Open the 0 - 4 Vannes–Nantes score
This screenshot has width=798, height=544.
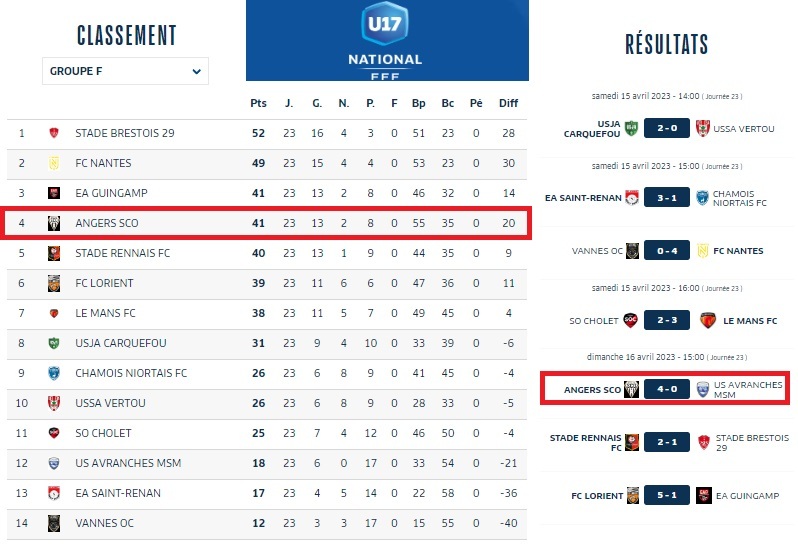pyautogui.click(x=666, y=251)
